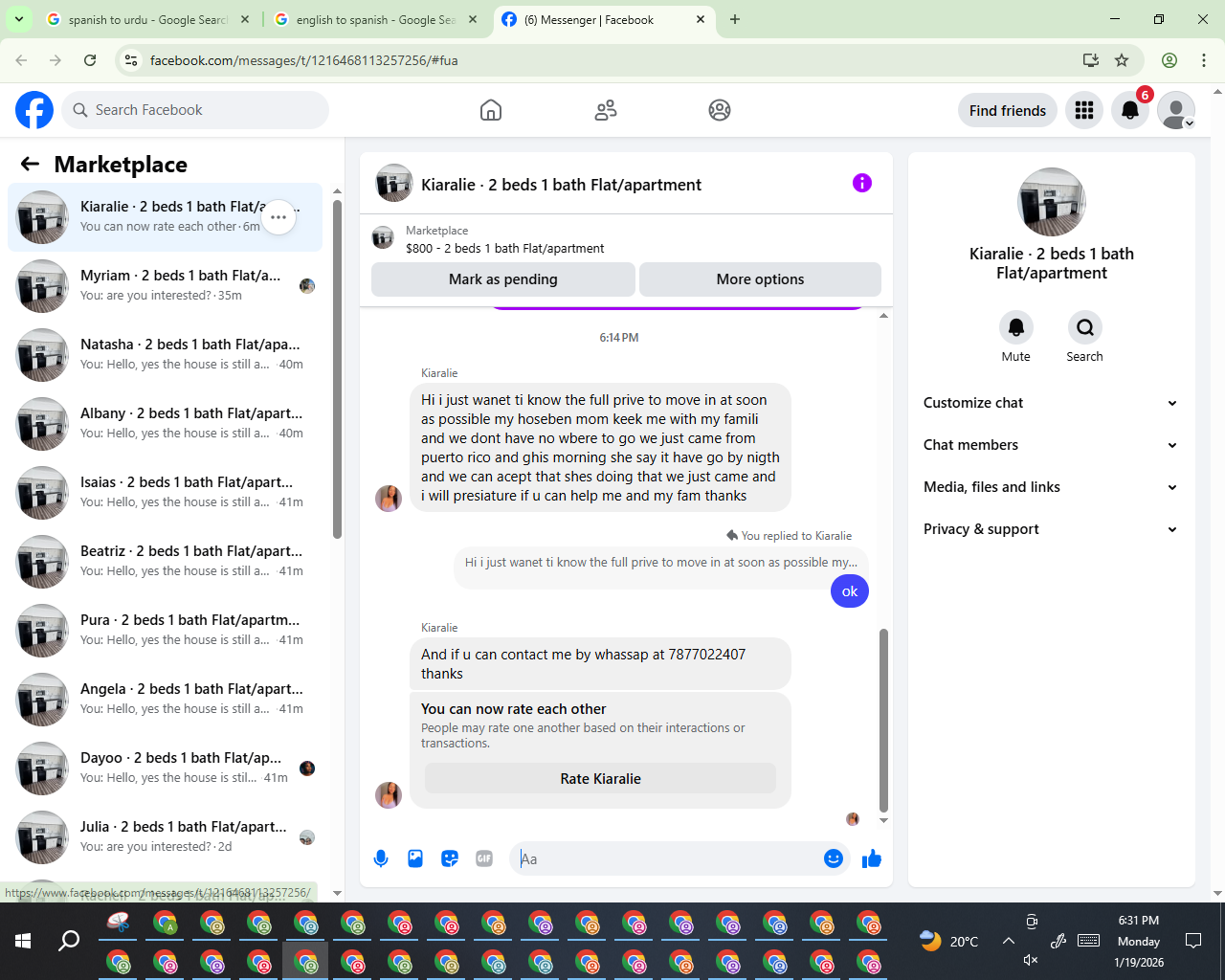Choose a GIF

[x=484, y=858]
